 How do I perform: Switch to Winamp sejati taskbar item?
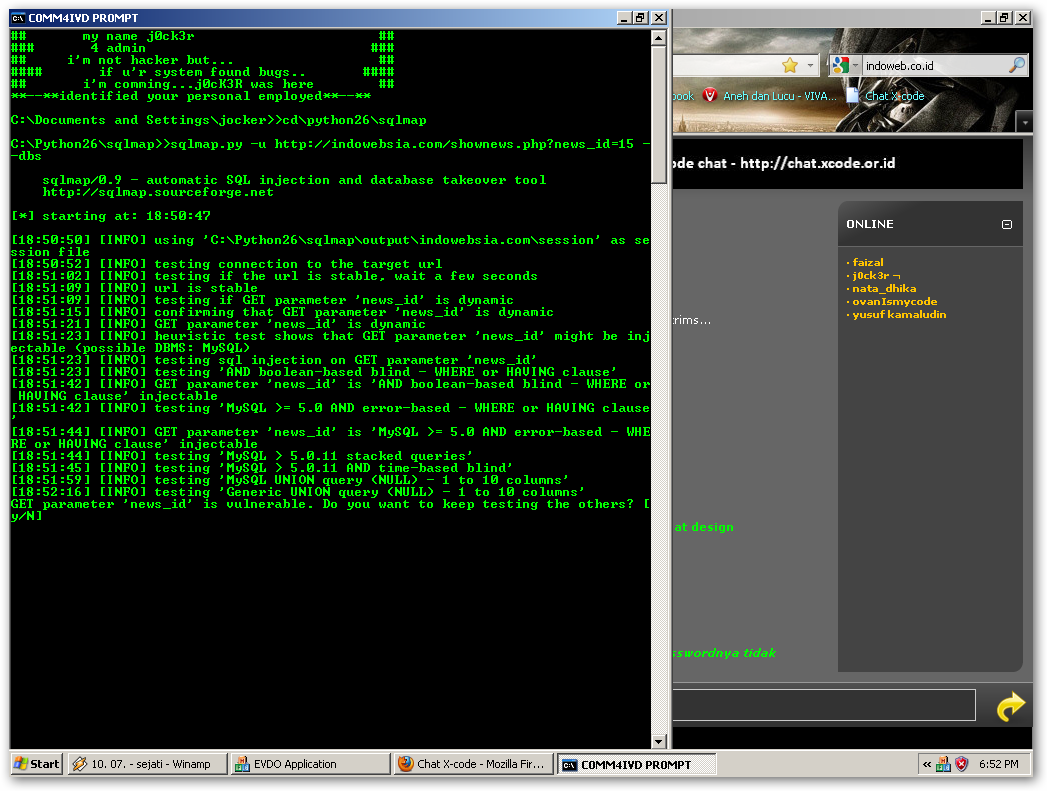148,764
